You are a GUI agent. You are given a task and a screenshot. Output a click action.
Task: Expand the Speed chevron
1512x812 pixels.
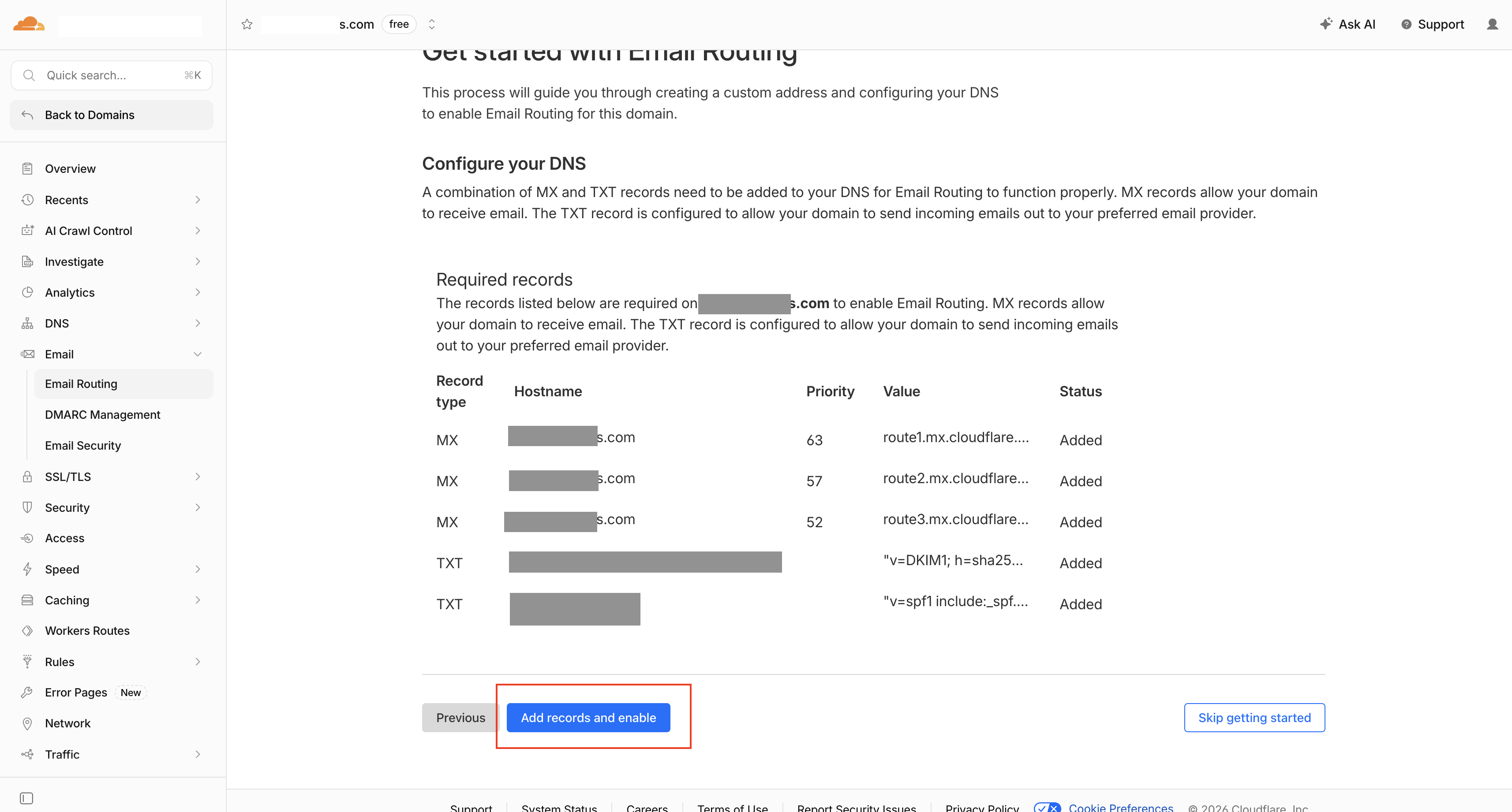(x=198, y=569)
